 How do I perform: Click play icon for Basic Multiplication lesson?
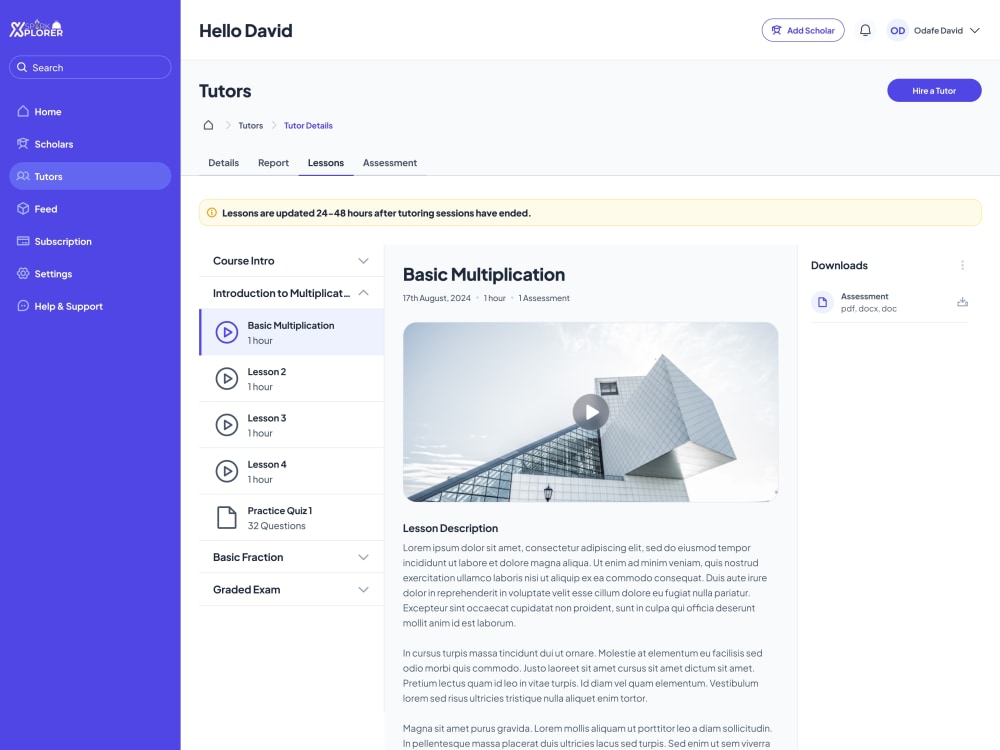(x=226, y=332)
